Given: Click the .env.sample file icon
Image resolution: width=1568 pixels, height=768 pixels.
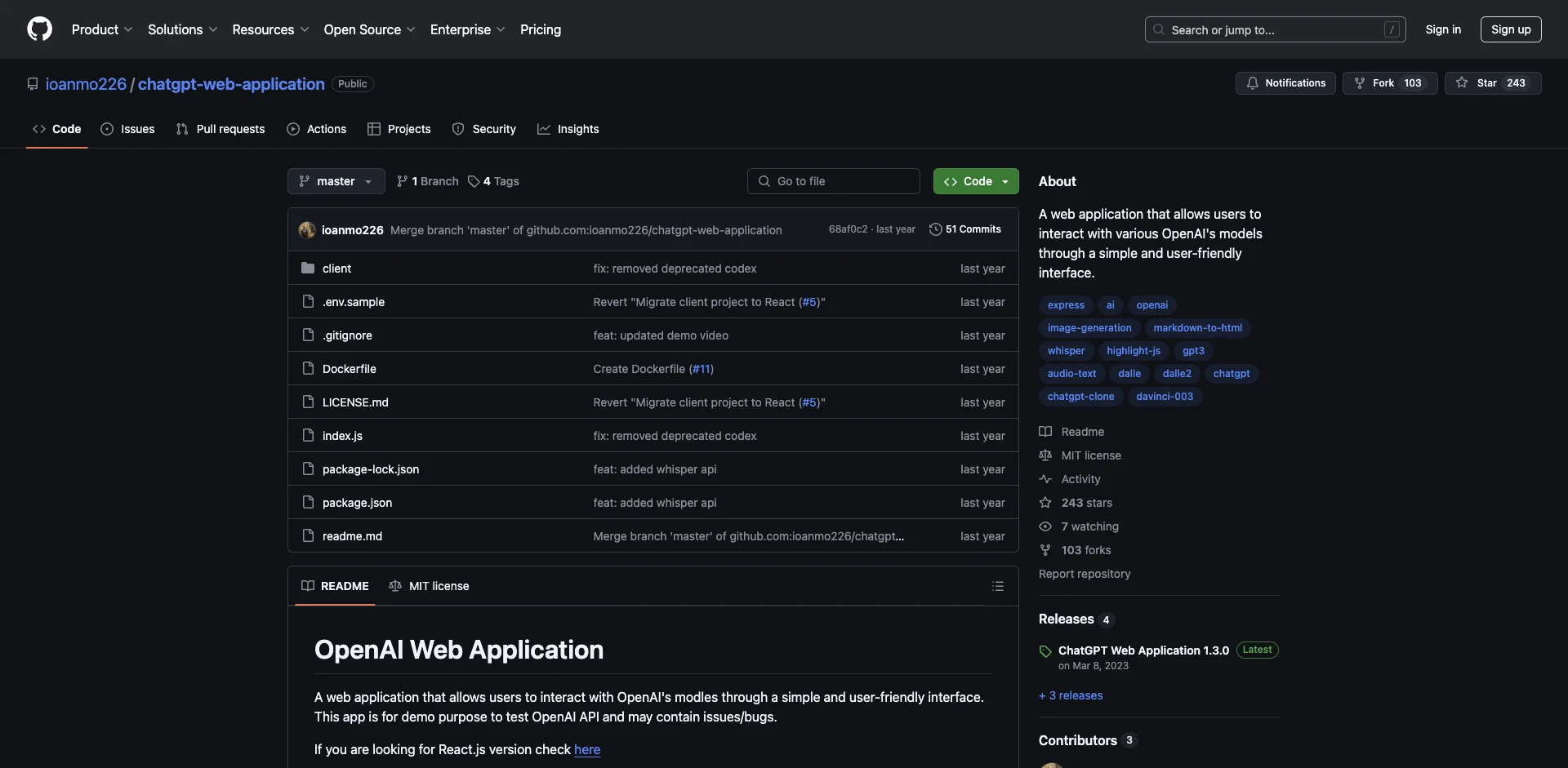Looking at the screenshot, I should [308, 302].
